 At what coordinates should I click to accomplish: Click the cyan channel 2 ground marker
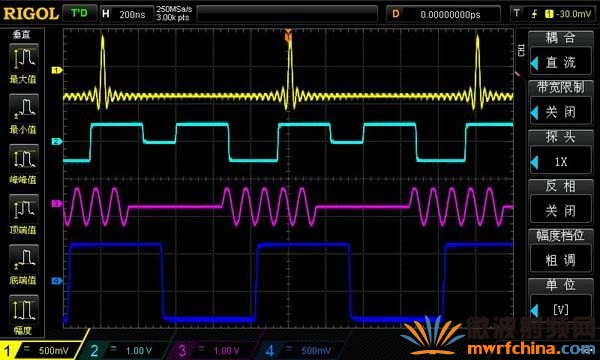point(57,142)
